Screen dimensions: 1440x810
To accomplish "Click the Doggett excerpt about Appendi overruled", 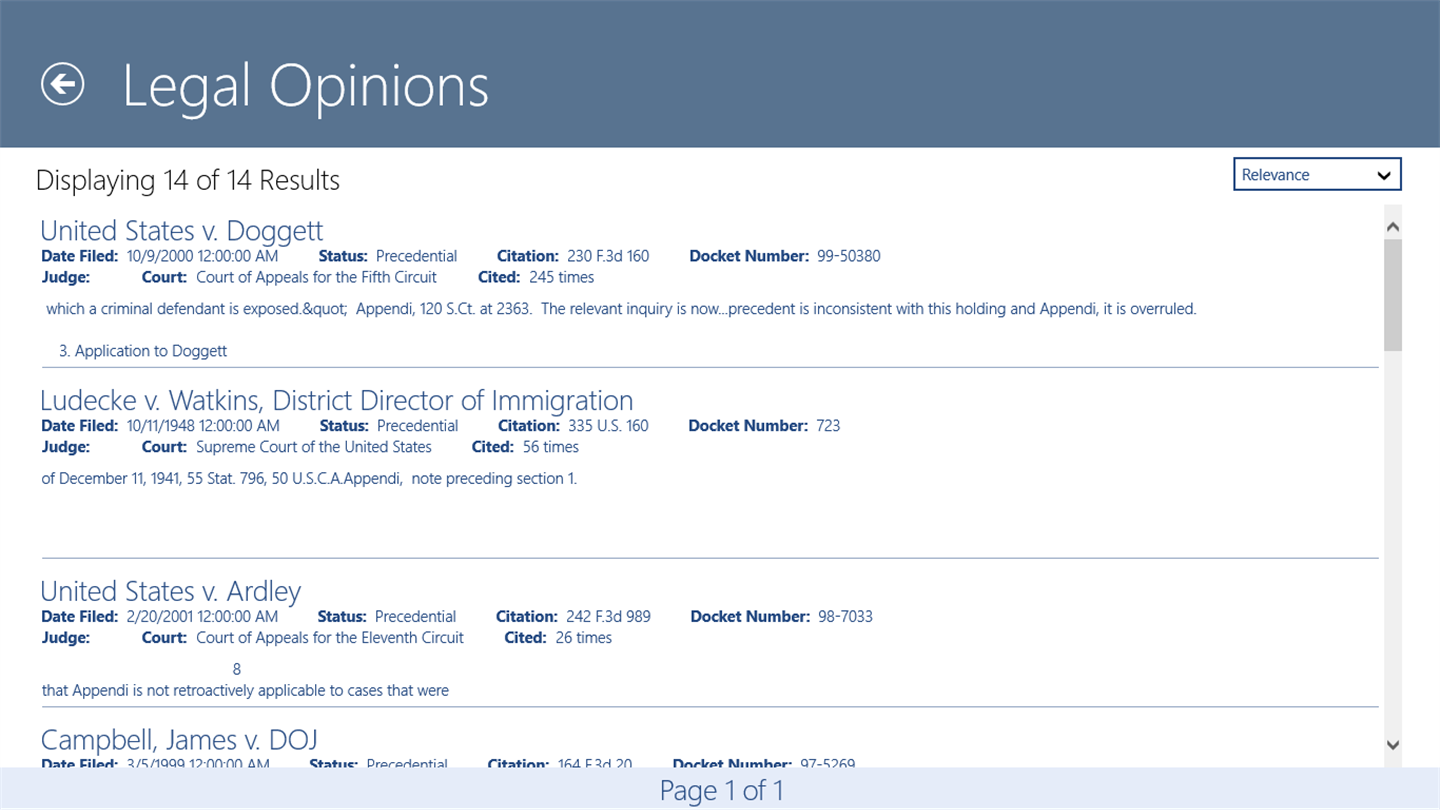I will coord(620,309).
